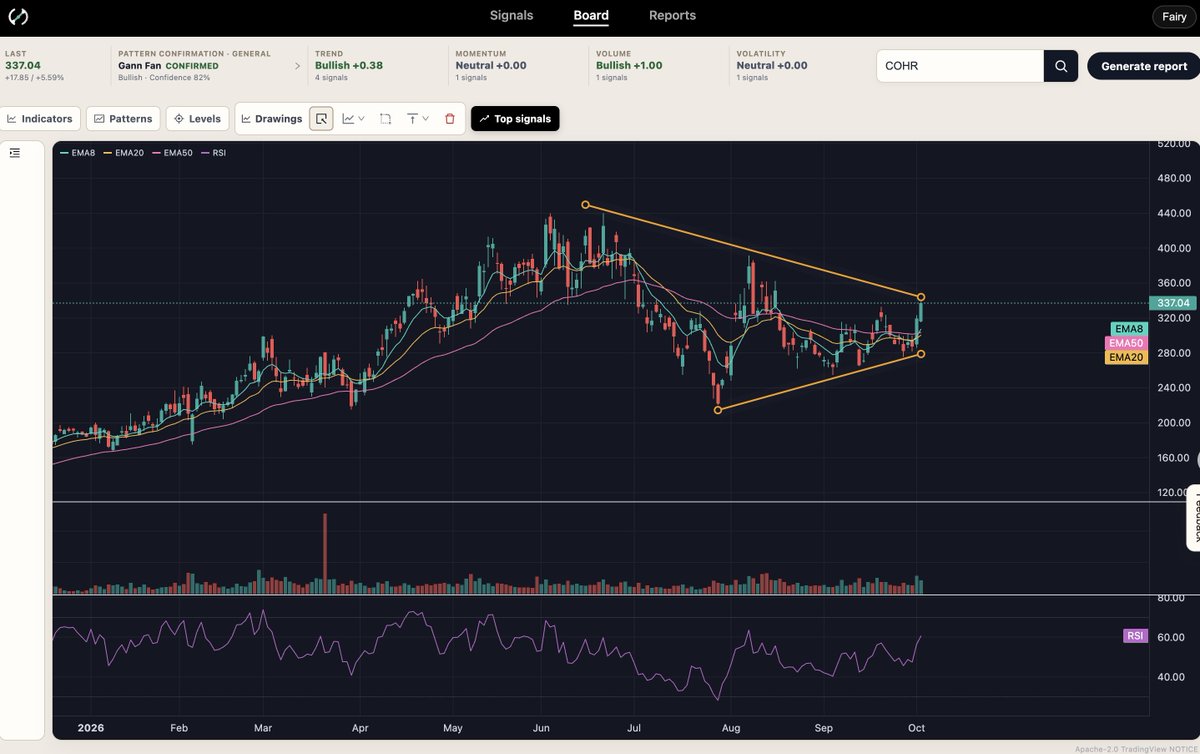
Task: Open the Patterns panel
Action: coord(123,118)
